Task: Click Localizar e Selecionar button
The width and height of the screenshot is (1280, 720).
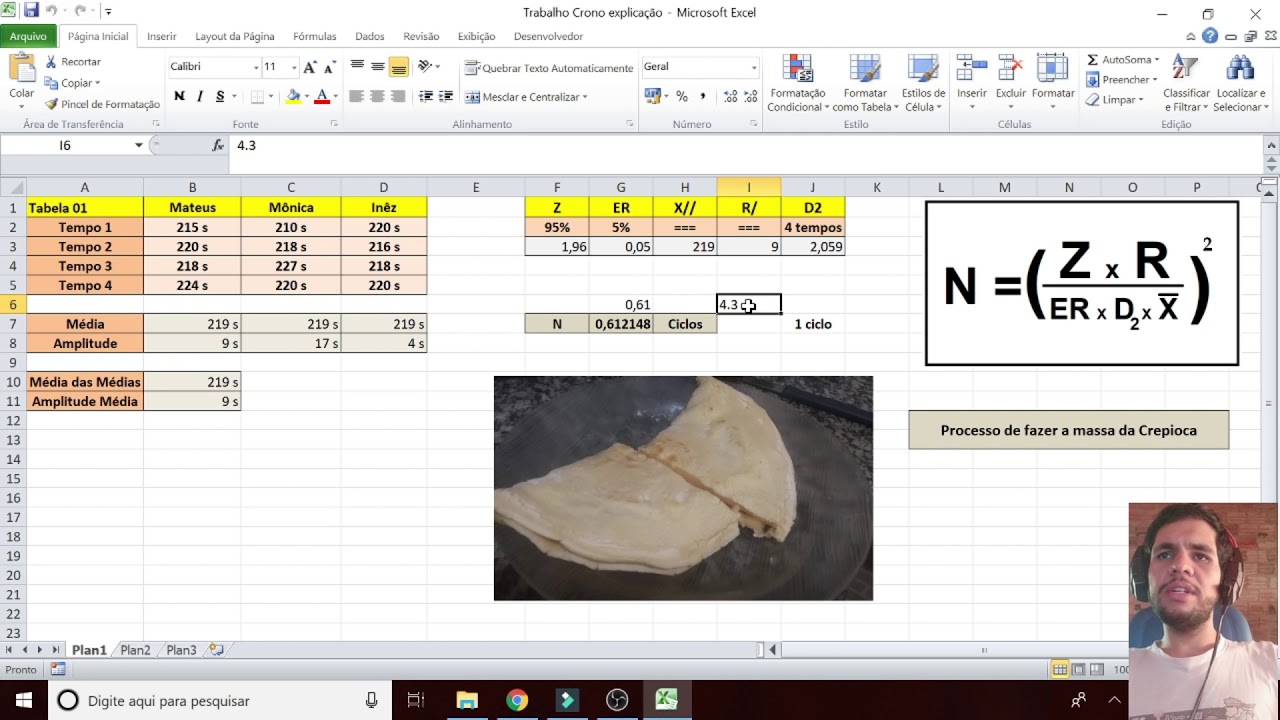Action: pos(1241,83)
